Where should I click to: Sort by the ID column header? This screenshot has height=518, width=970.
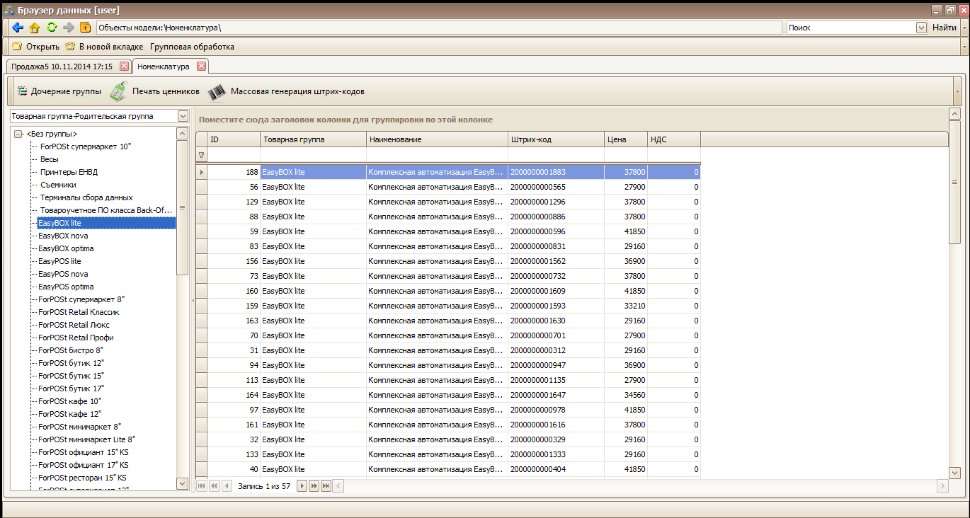tap(234, 139)
